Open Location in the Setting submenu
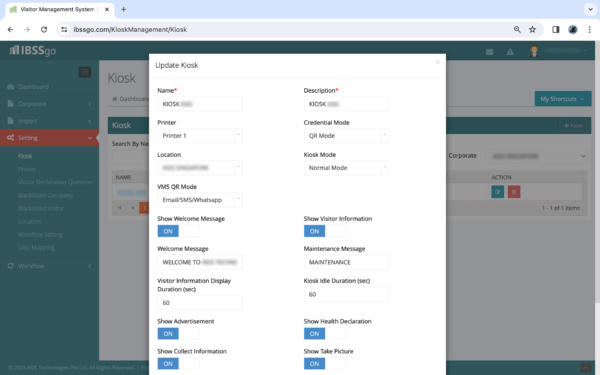Screen dimensions: 600x375 point(29,221)
